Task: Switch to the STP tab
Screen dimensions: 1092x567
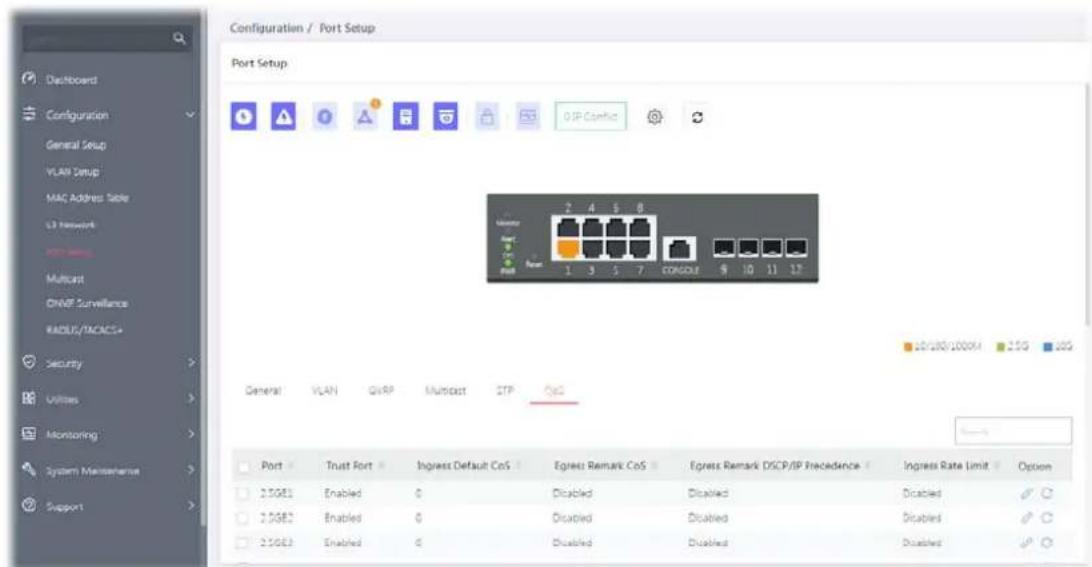Action: (x=505, y=391)
